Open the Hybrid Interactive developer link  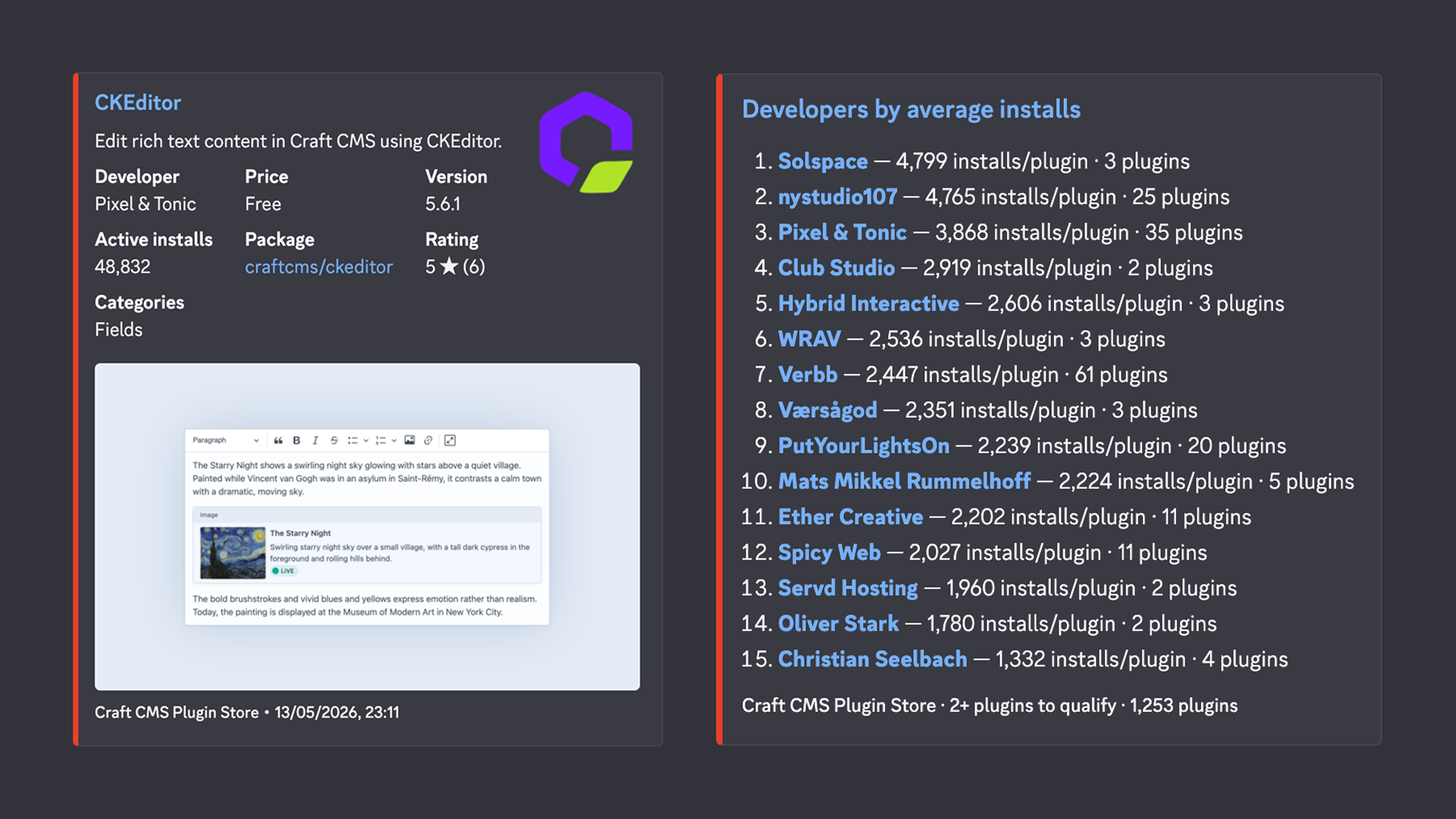(868, 303)
